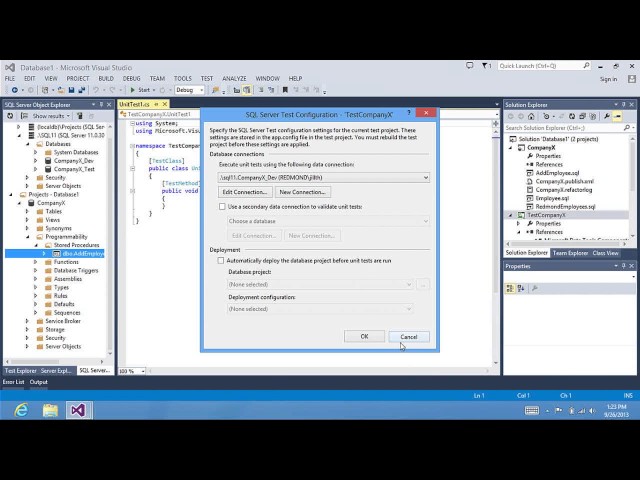Expand the CompanyX_Dev database node

tap(36, 161)
